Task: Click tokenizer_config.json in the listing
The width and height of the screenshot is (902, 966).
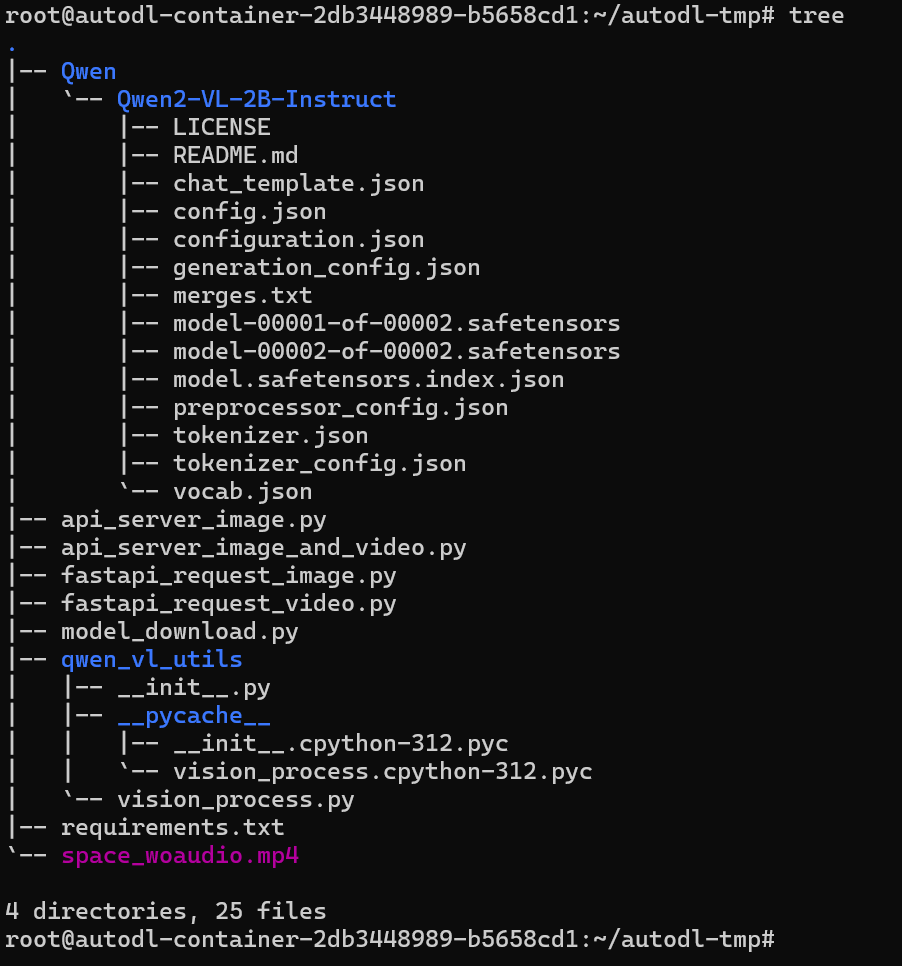Action: (x=319, y=463)
